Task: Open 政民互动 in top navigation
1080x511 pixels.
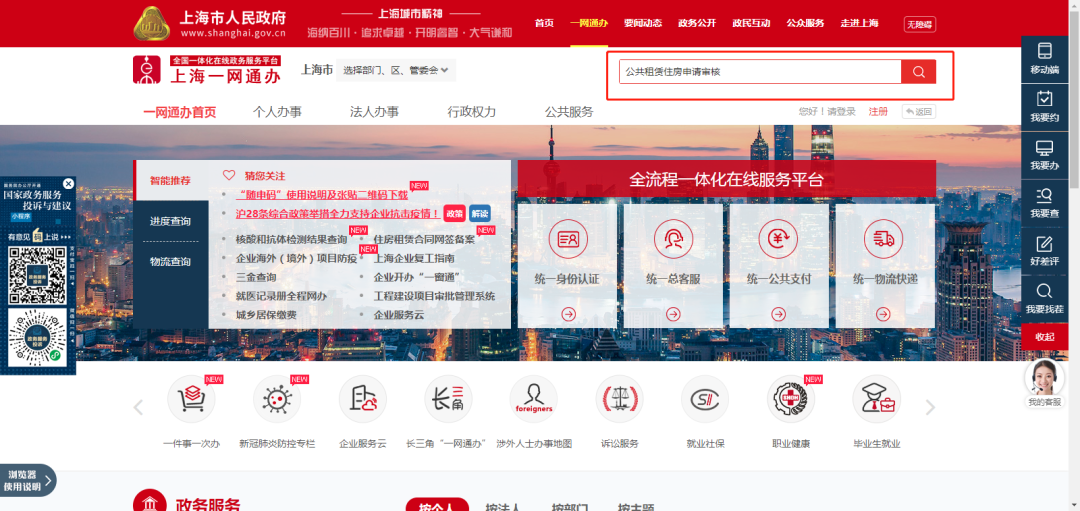Action: [751, 23]
